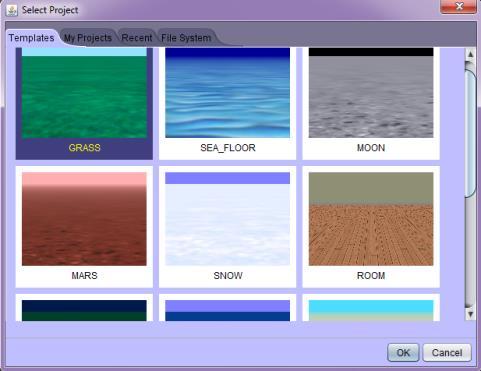Screen dimensions: 481x371
Task: Close the Select Project dialog
Action: click(458, 6)
